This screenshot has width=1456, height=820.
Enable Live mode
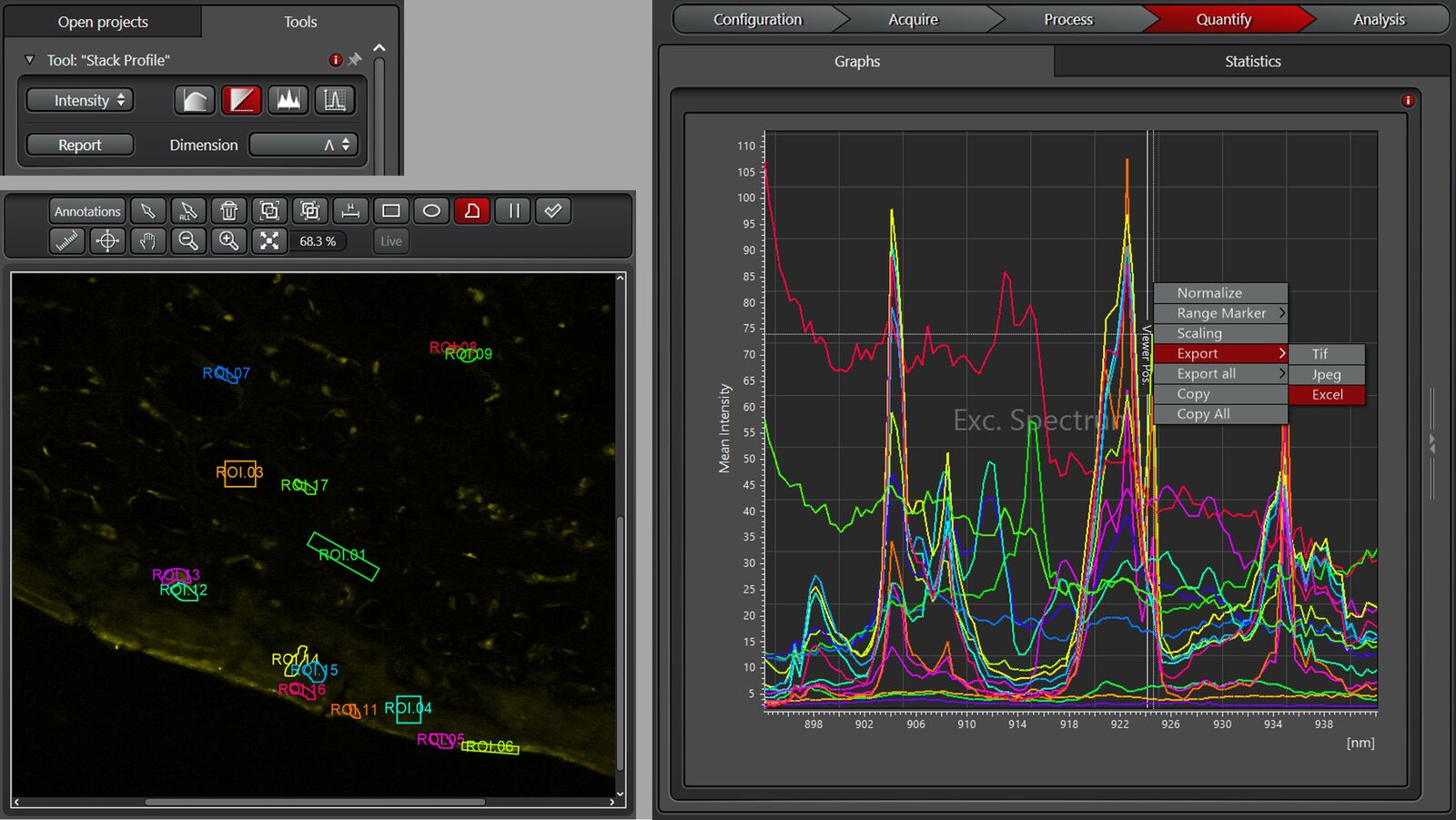(390, 241)
